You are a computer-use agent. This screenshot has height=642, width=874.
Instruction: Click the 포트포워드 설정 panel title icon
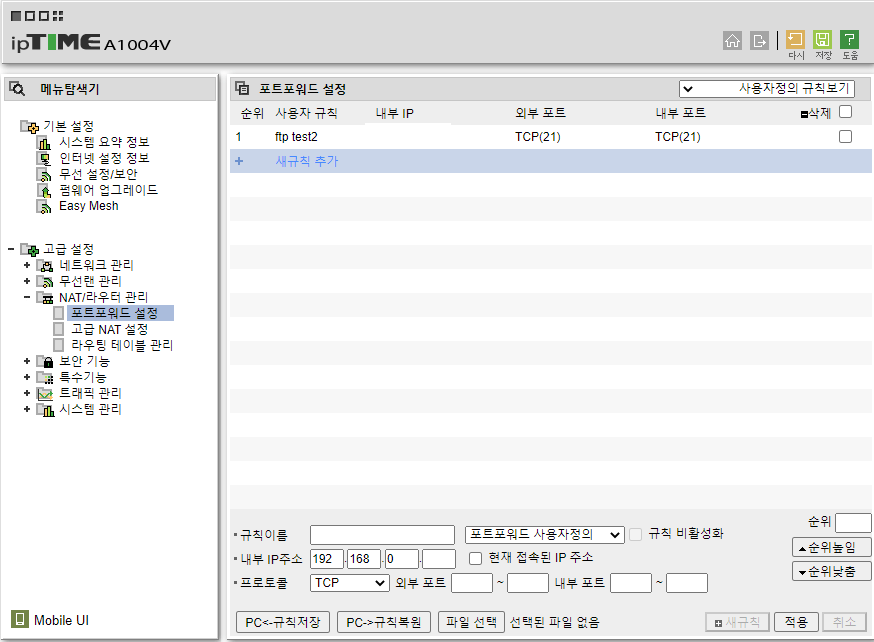[242, 88]
